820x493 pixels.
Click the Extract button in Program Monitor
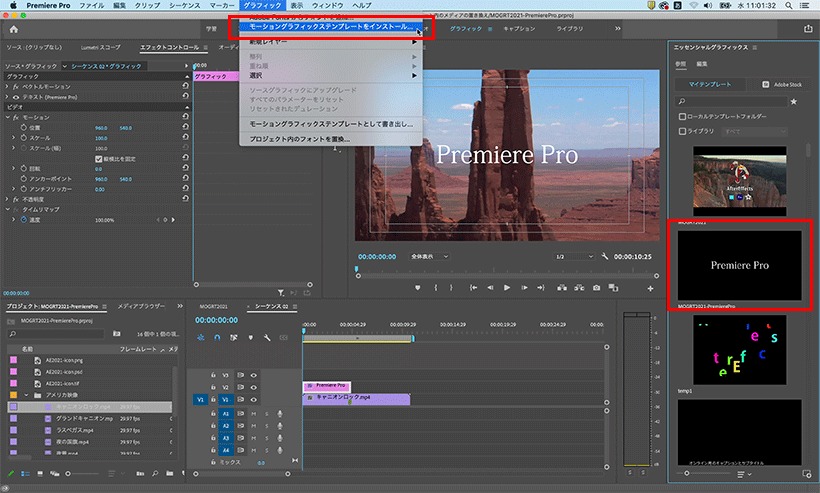[x=579, y=288]
